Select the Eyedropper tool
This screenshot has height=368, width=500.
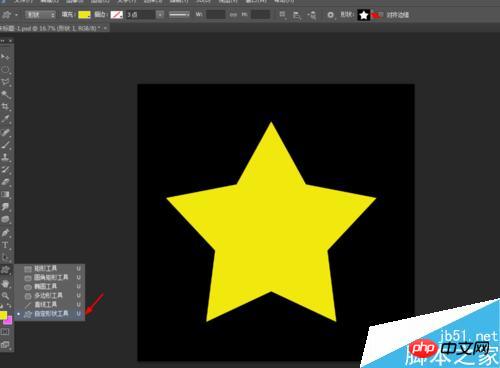(x=5, y=119)
